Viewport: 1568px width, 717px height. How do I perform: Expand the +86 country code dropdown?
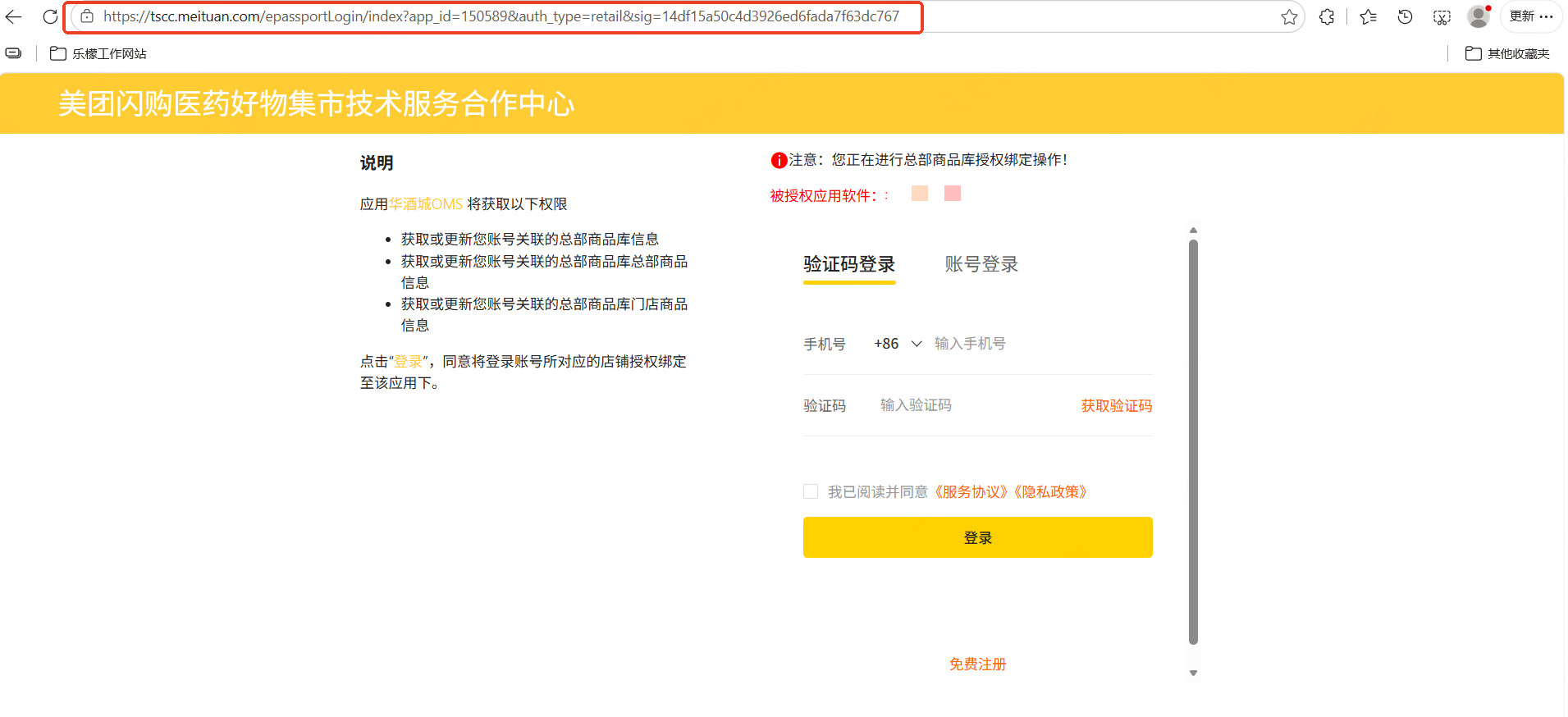tap(898, 344)
